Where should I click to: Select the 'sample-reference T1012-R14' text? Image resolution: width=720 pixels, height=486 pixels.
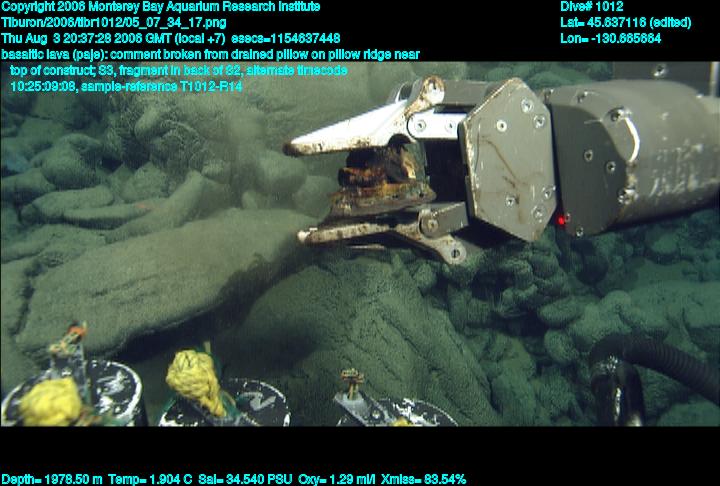coord(161,86)
